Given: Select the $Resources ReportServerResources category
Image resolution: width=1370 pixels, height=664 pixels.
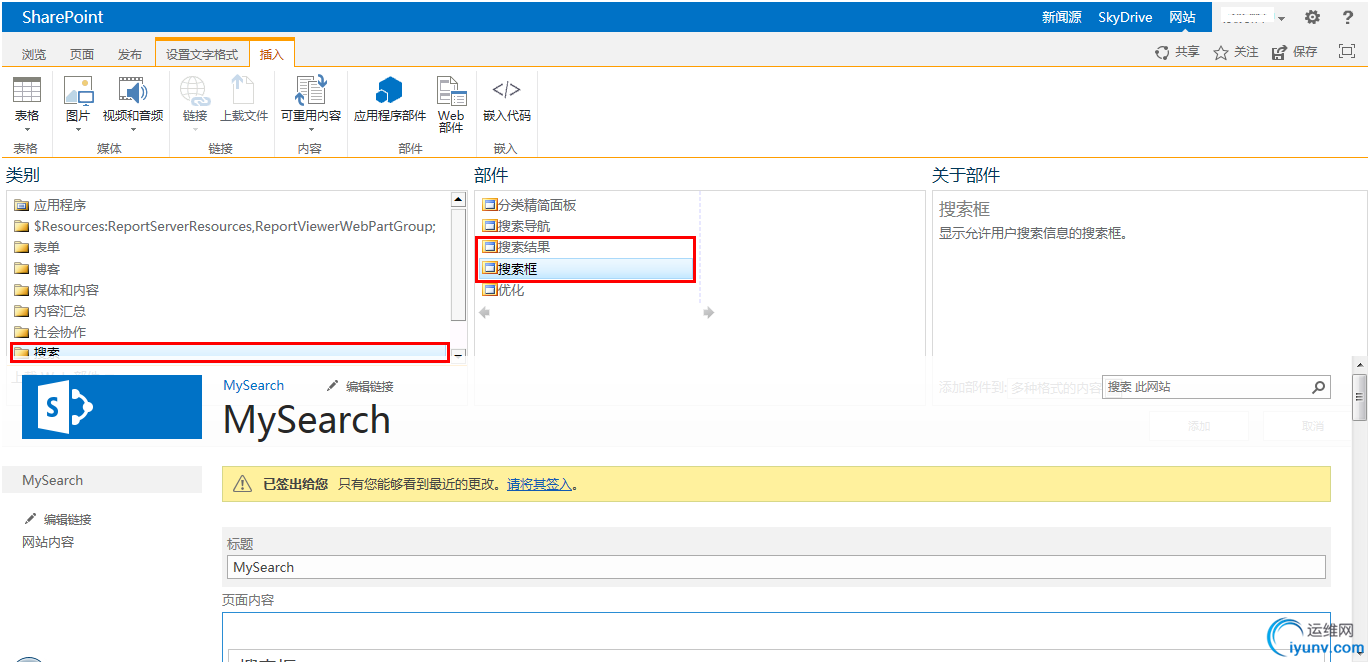Looking at the screenshot, I should (225, 226).
